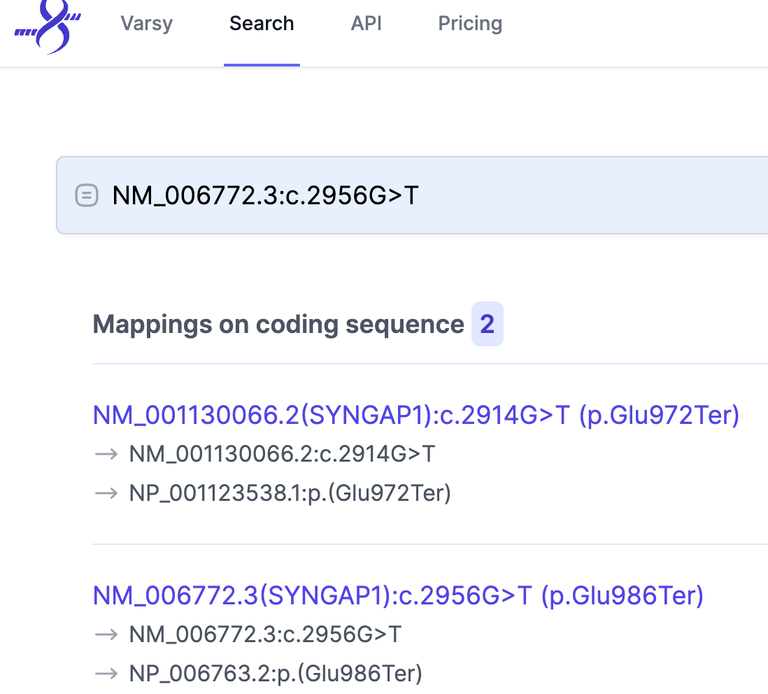The width and height of the screenshot is (768, 694).
Task: Open NM_001130066.2(SYNGAP1):c.2914G>T result link
Action: tap(416, 415)
